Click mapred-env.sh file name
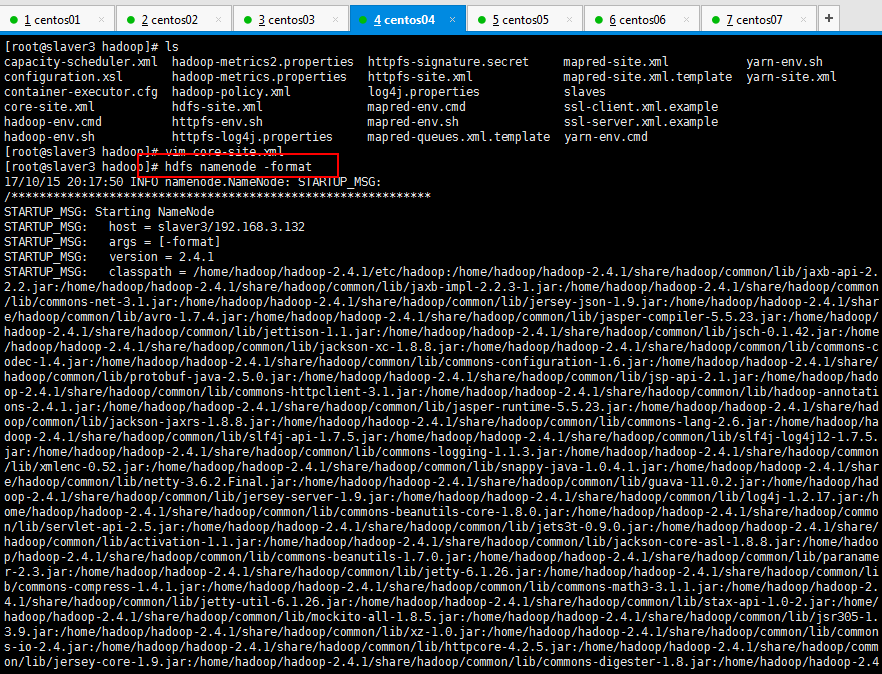The width and height of the screenshot is (882, 674). pos(413,122)
